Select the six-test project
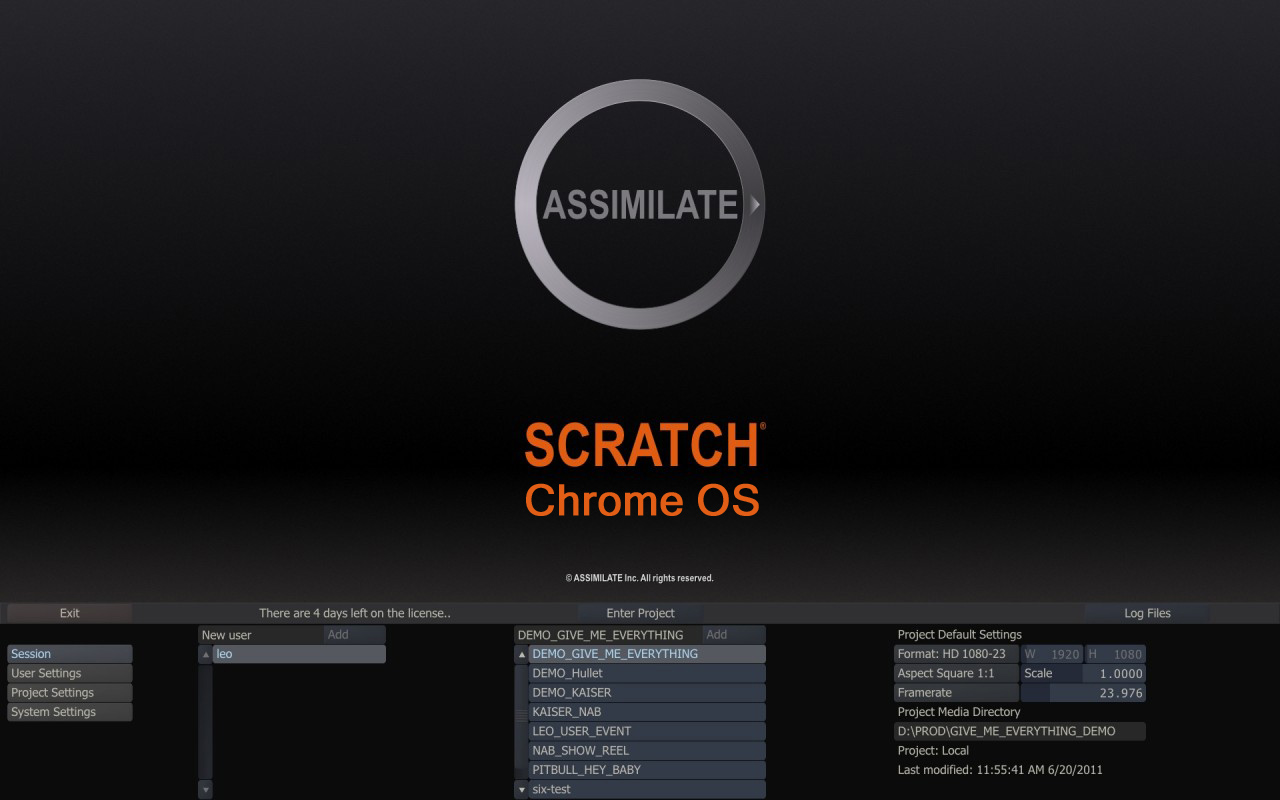This screenshot has height=800, width=1280. pos(647,789)
